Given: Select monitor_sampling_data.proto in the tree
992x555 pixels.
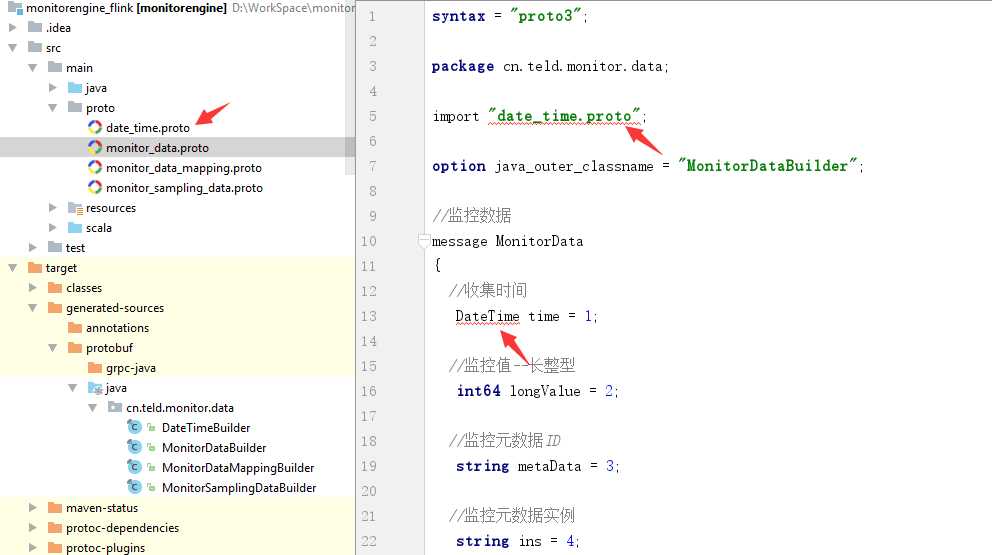Looking at the screenshot, I should click(184, 188).
